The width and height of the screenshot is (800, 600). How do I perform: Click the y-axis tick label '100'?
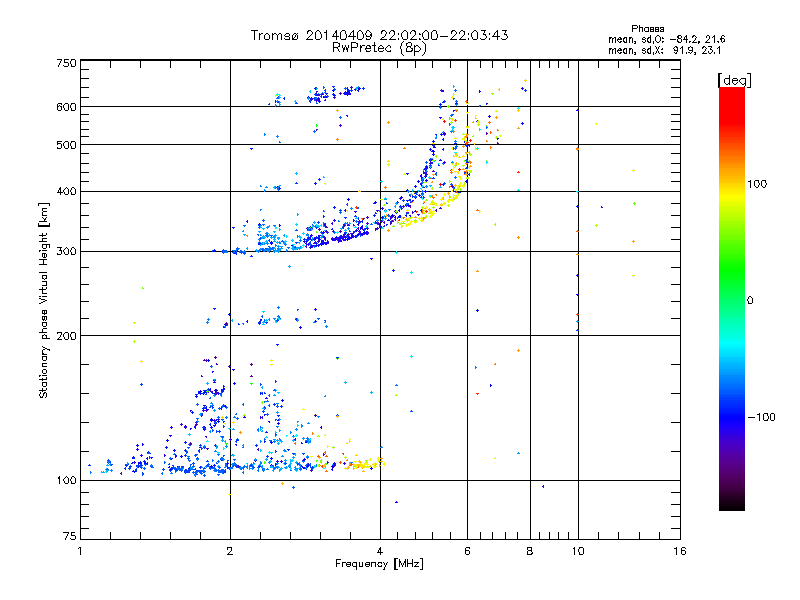click(66, 480)
